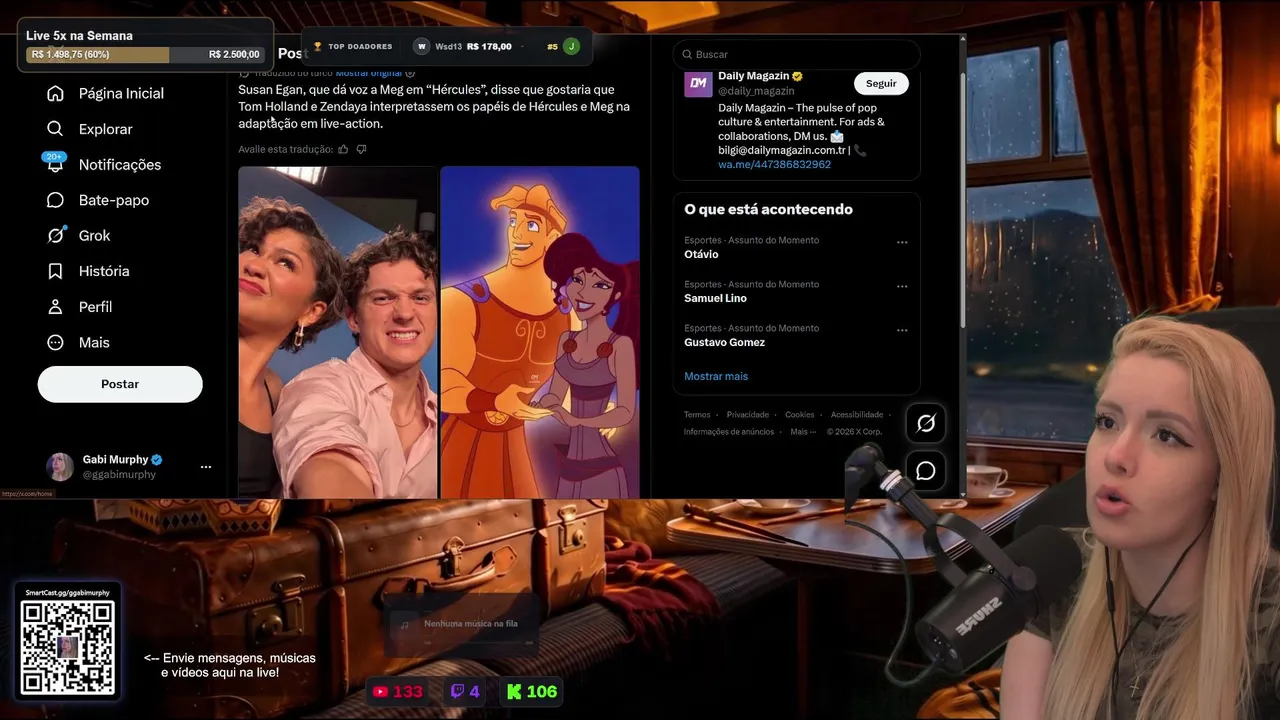Screen dimensions: 1280x720
Task: Click the Daily Magazin avatar logo
Action: click(x=698, y=84)
